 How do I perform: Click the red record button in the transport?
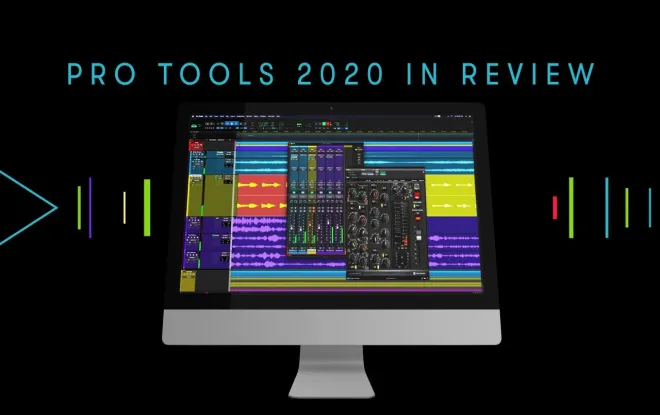[329, 124]
